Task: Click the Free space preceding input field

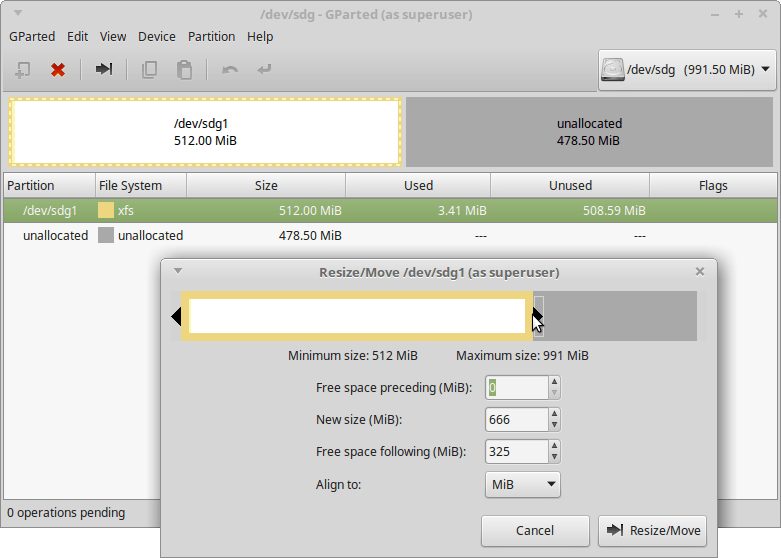Action: 517,388
